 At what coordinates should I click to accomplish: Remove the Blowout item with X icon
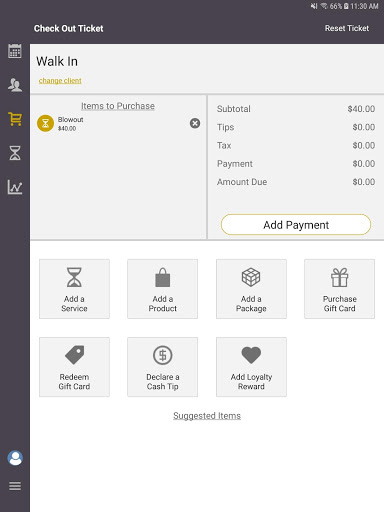195,123
